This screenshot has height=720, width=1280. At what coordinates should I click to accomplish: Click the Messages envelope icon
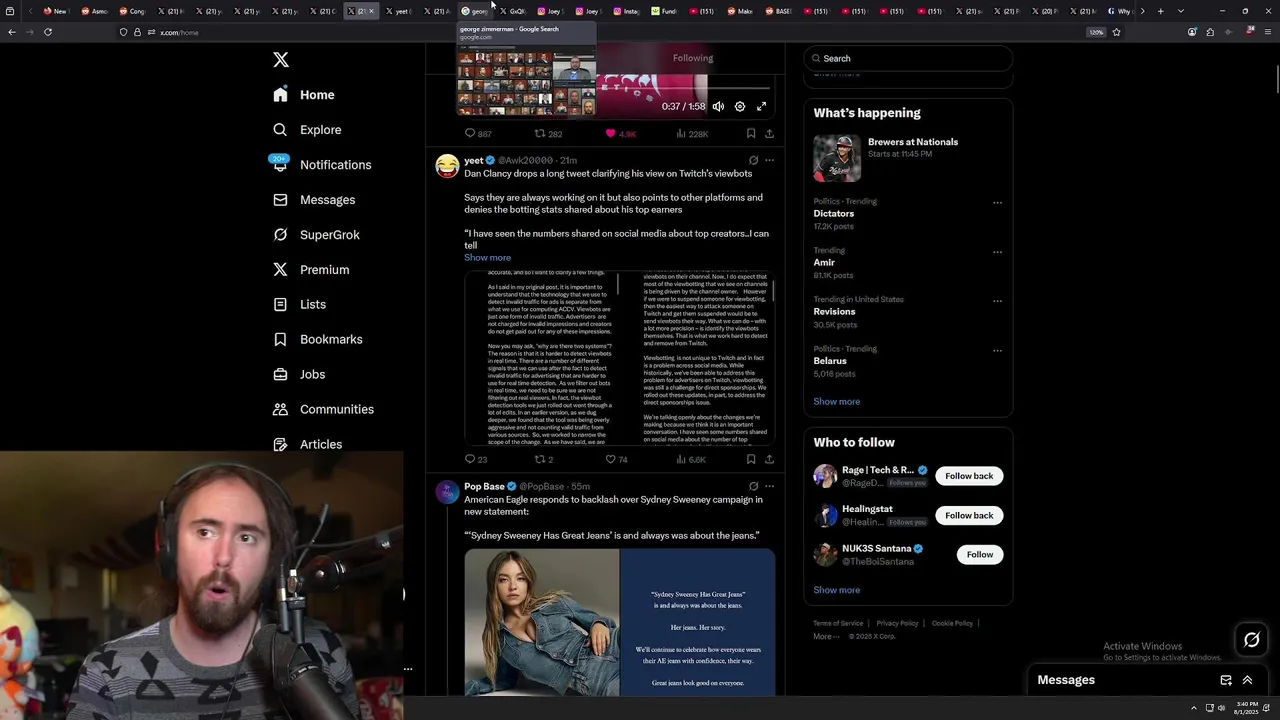pos(280,200)
